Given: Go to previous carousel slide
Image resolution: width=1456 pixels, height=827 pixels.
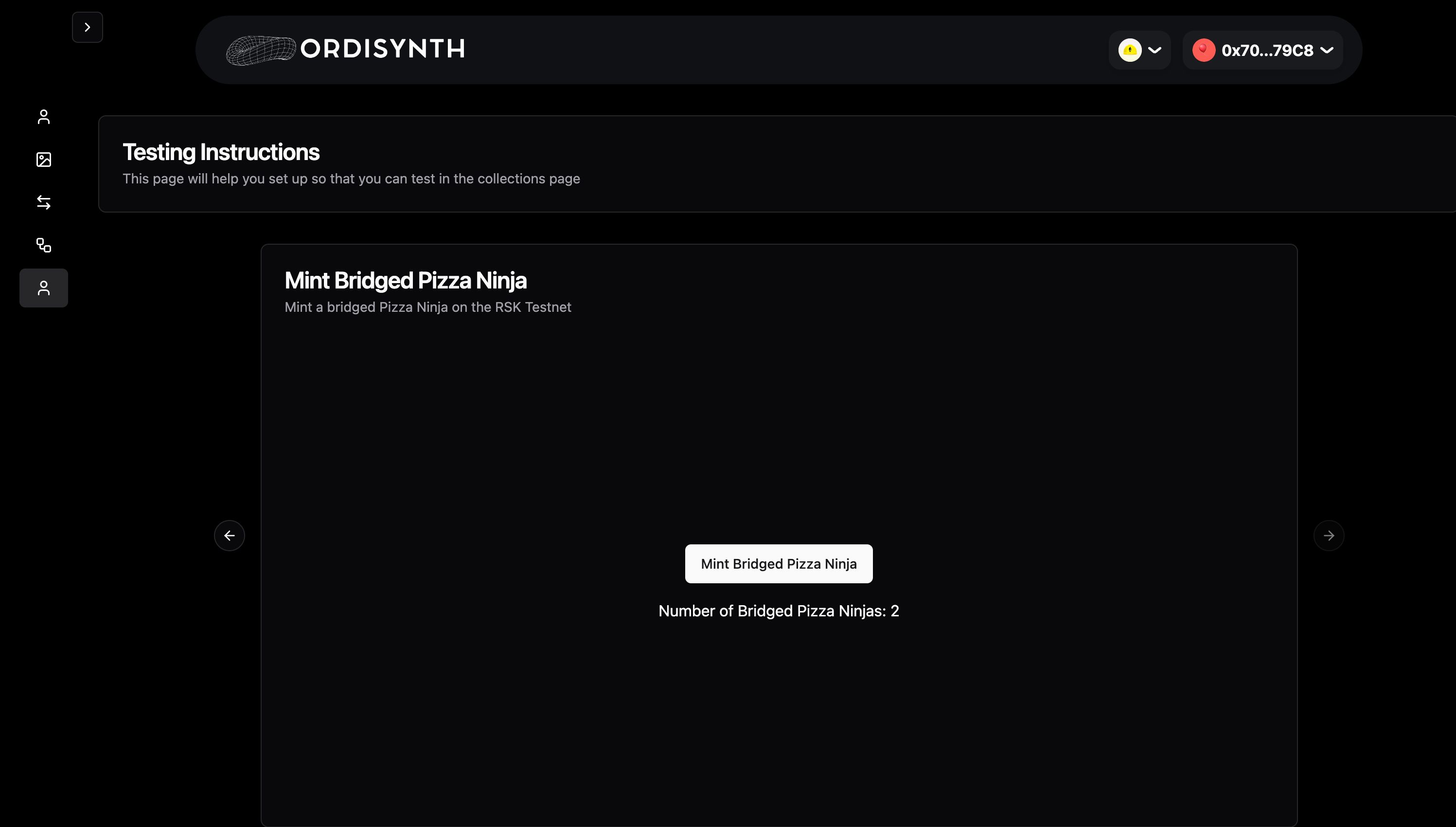Looking at the screenshot, I should (230, 536).
